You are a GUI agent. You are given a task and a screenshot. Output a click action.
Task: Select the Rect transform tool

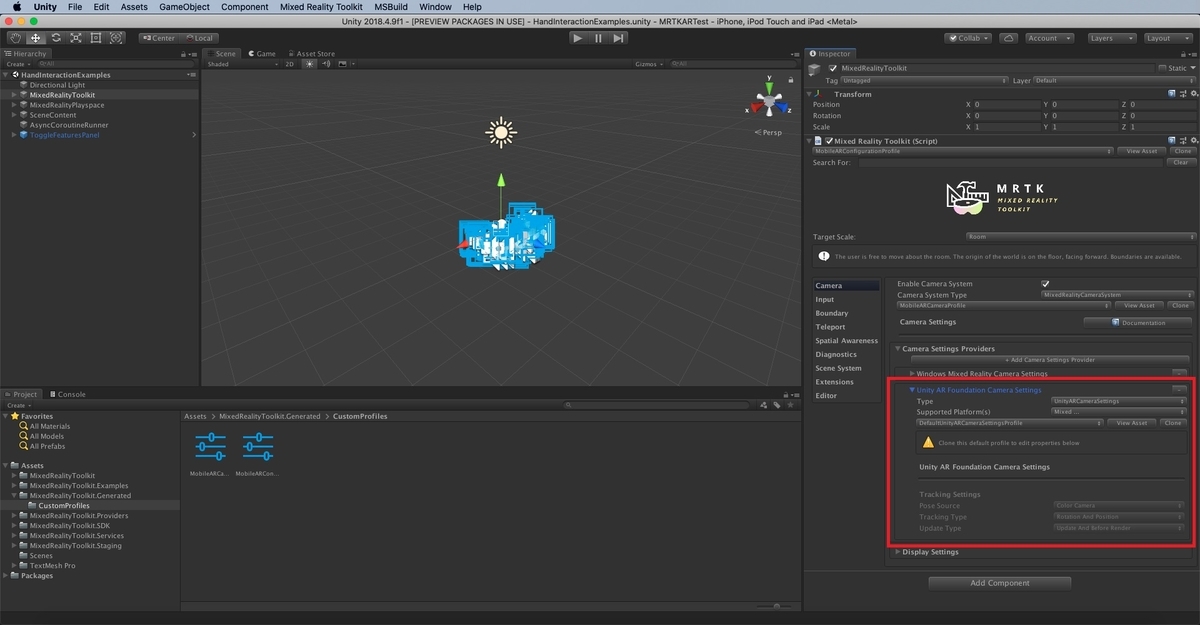point(95,38)
